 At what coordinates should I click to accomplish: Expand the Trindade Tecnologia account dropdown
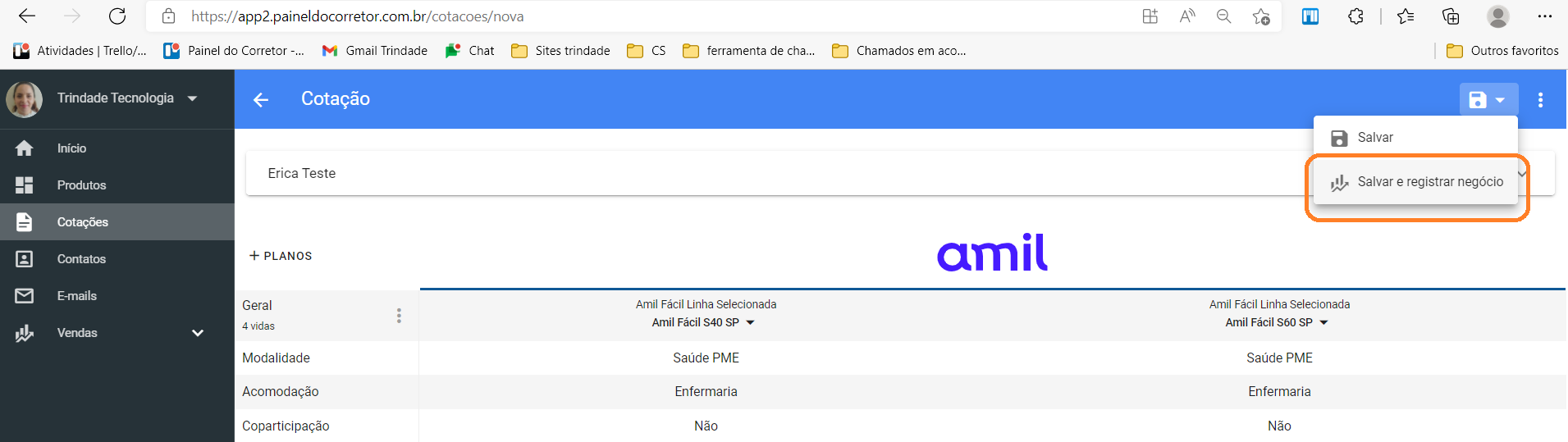click(192, 98)
